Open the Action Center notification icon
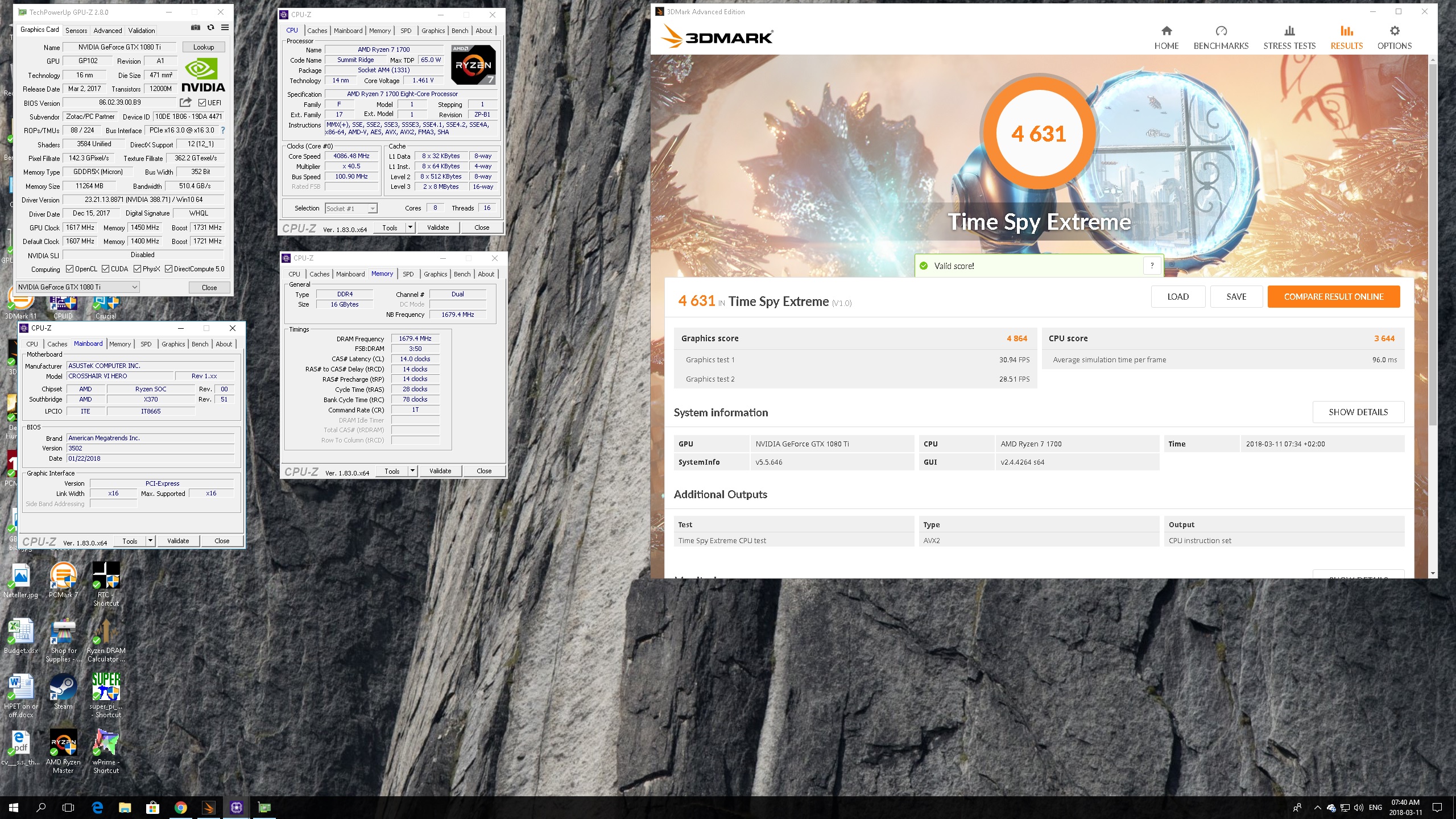 (x=1437, y=807)
